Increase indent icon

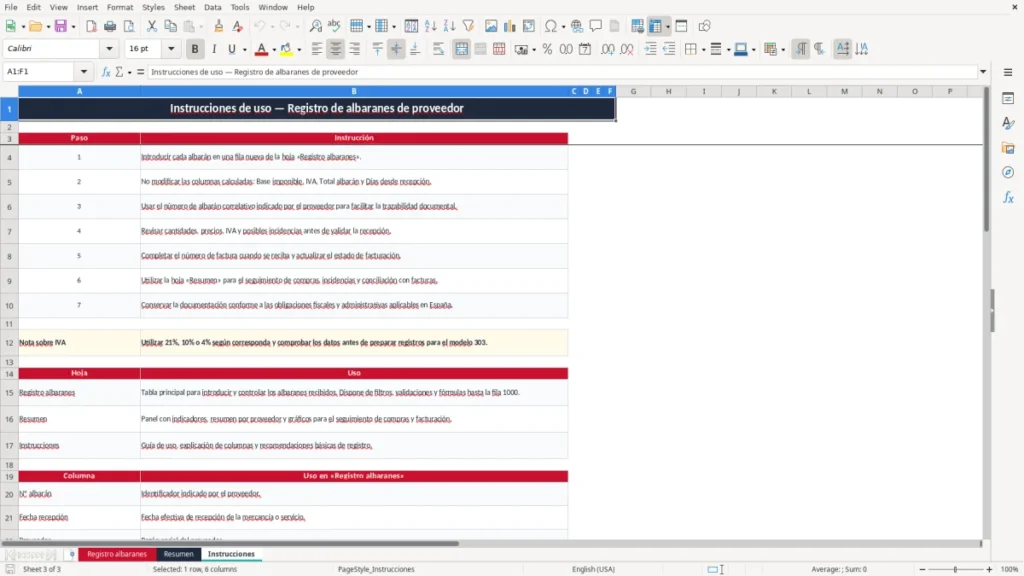650,49
